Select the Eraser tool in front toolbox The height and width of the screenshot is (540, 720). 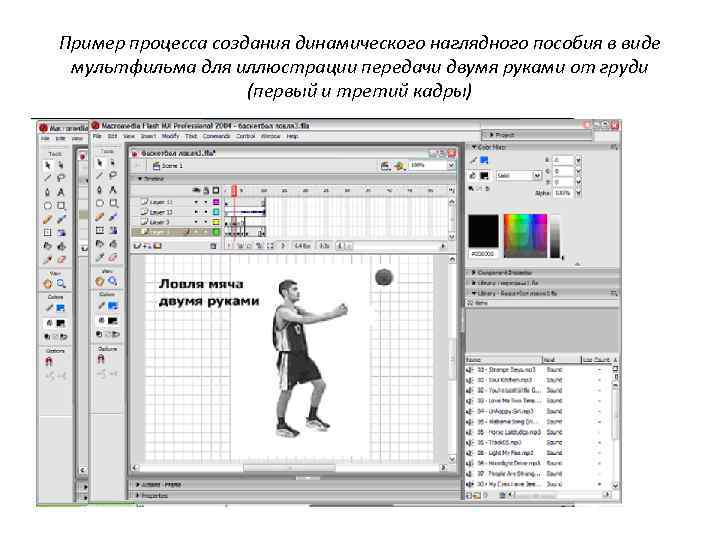point(113,257)
